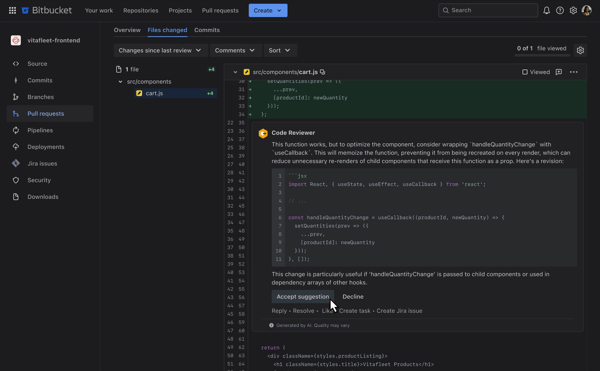Click the Bitbucket logo

tap(47, 10)
